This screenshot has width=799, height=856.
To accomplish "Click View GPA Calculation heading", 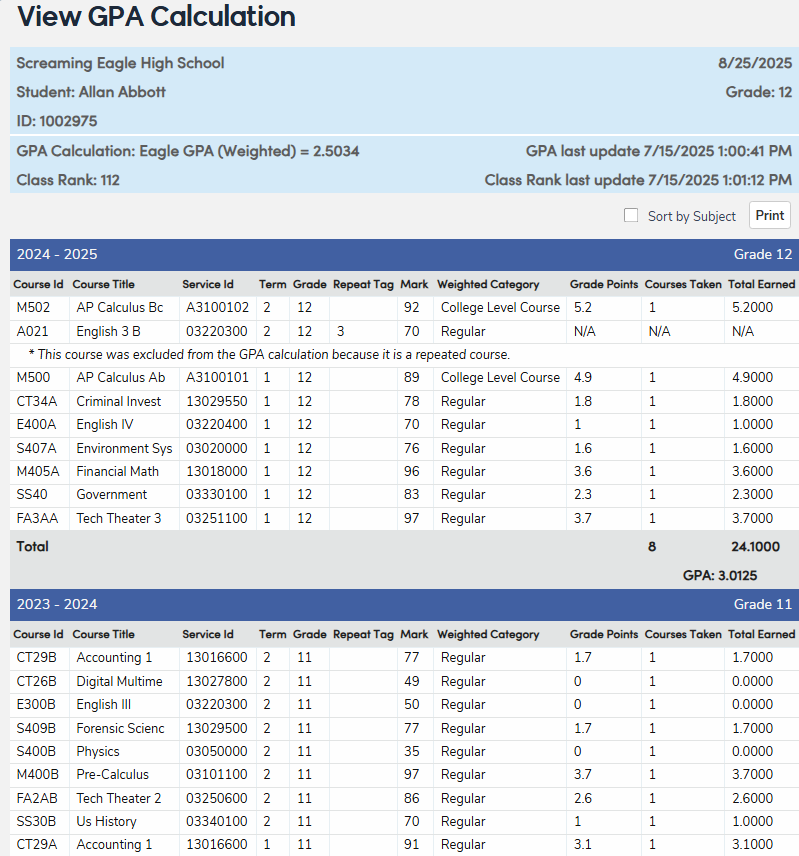I will 157,16.
